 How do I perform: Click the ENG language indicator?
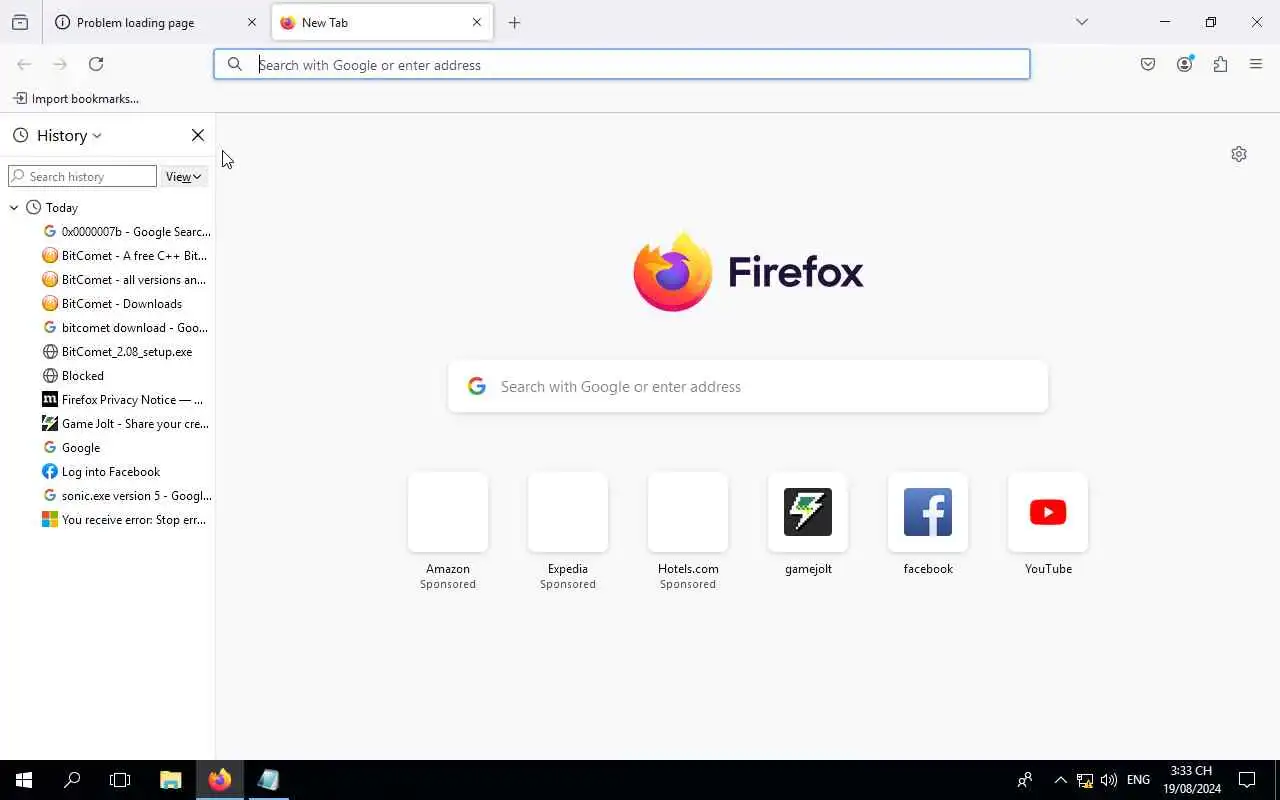1138,780
